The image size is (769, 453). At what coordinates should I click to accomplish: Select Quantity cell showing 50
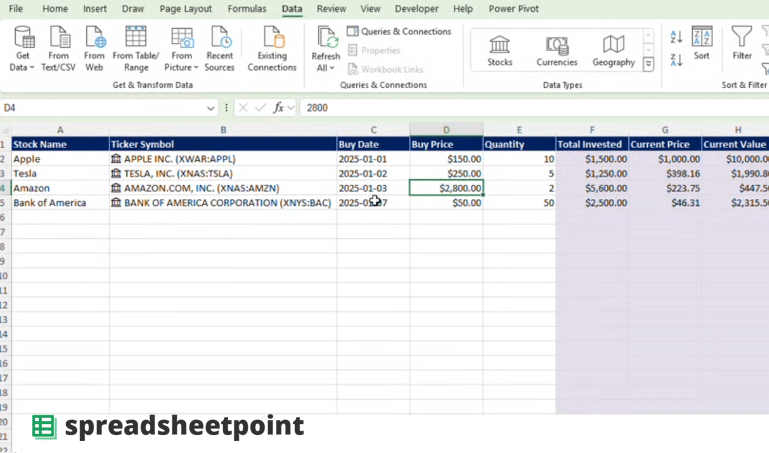519,203
